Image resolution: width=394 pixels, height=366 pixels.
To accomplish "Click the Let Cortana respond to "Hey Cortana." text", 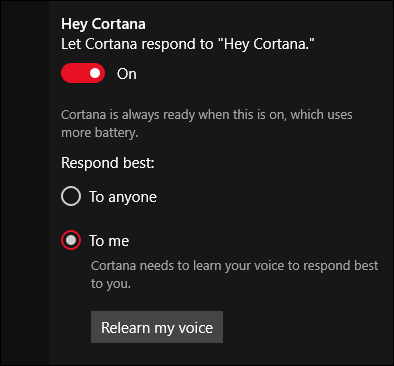I will [x=188, y=44].
